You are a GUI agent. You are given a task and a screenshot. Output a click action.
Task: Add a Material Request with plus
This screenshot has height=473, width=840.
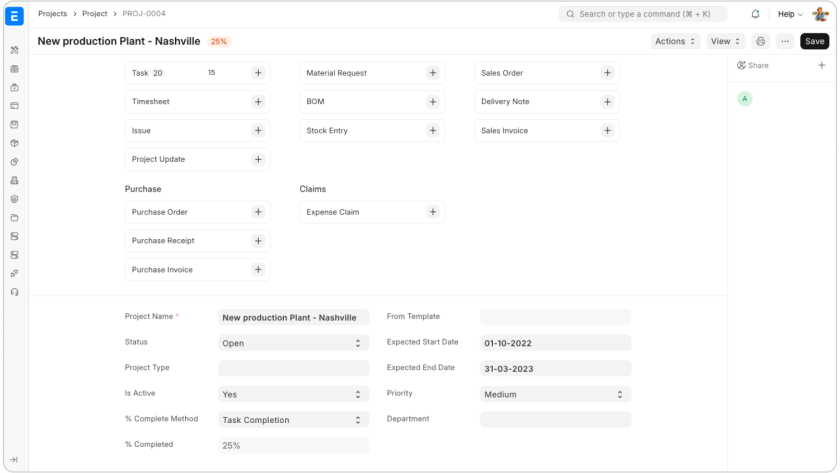pyautogui.click(x=432, y=73)
